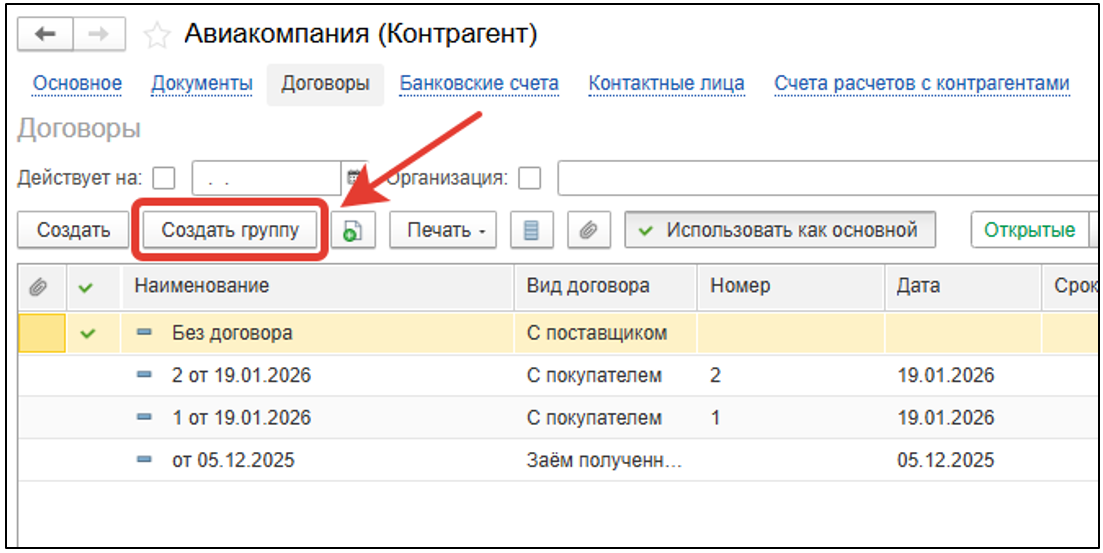Sort by the paperclip column header

[38, 287]
